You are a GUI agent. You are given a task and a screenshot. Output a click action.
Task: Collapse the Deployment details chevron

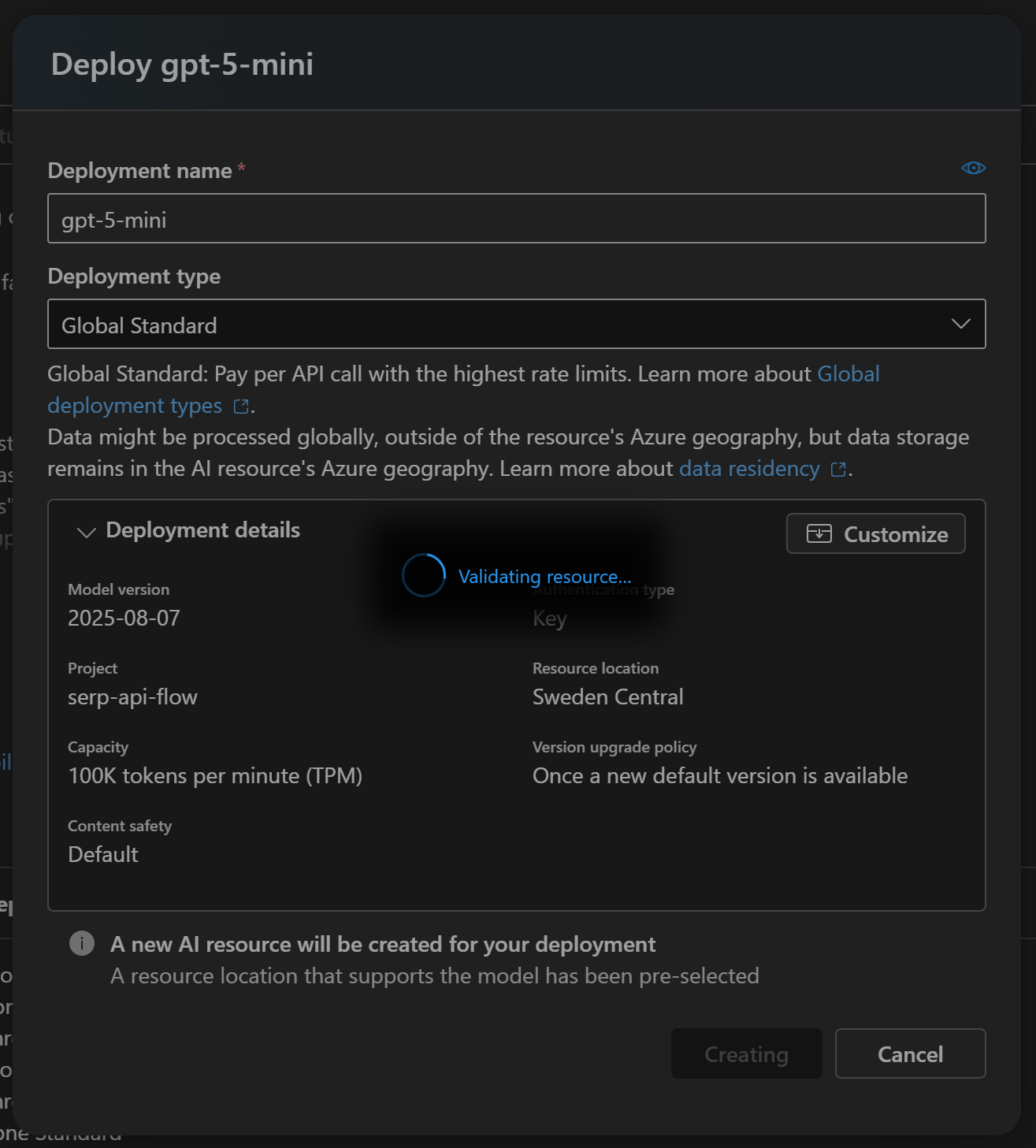click(x=86, y=533)
